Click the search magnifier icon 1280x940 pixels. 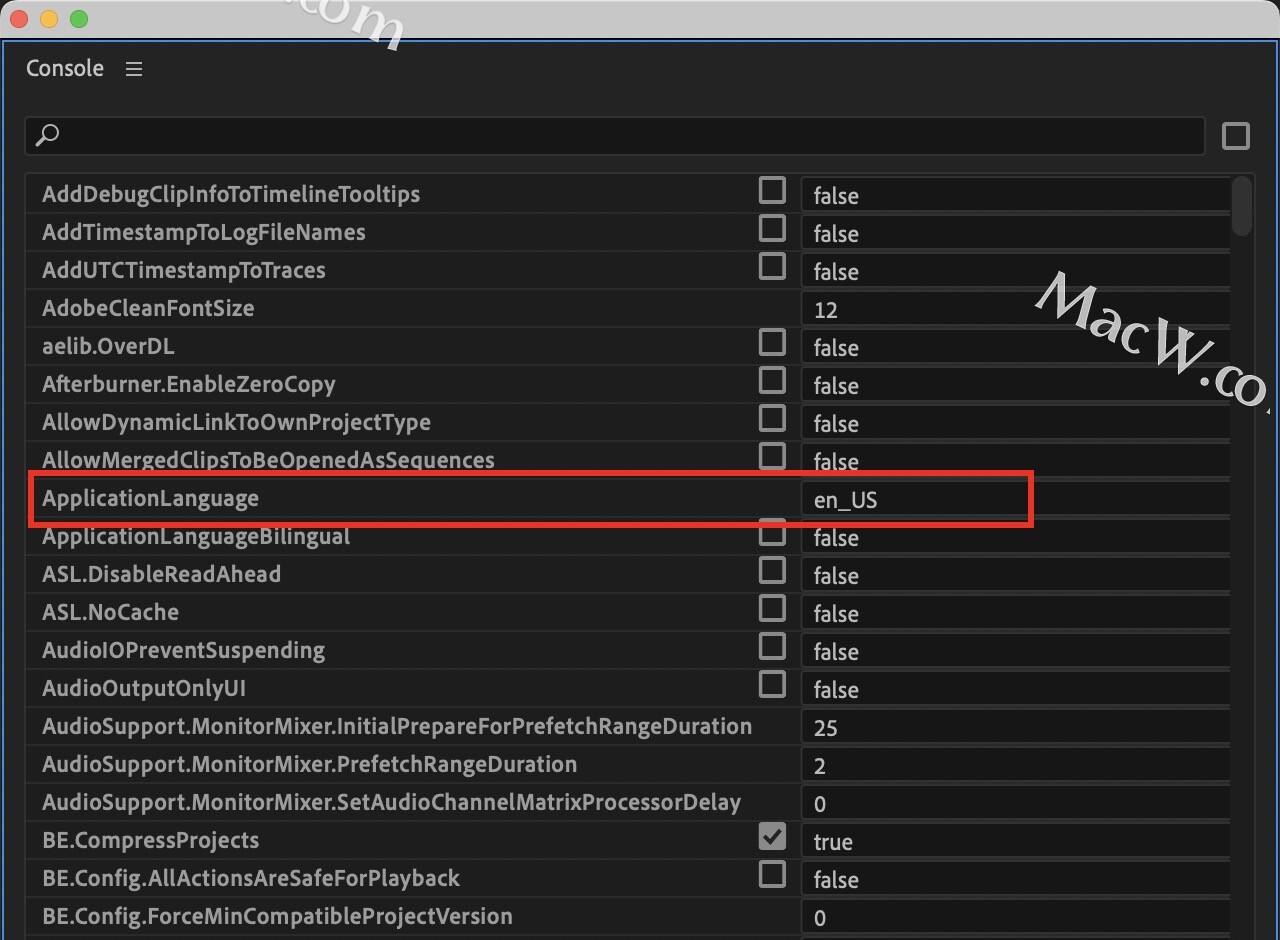pos(47,135)
